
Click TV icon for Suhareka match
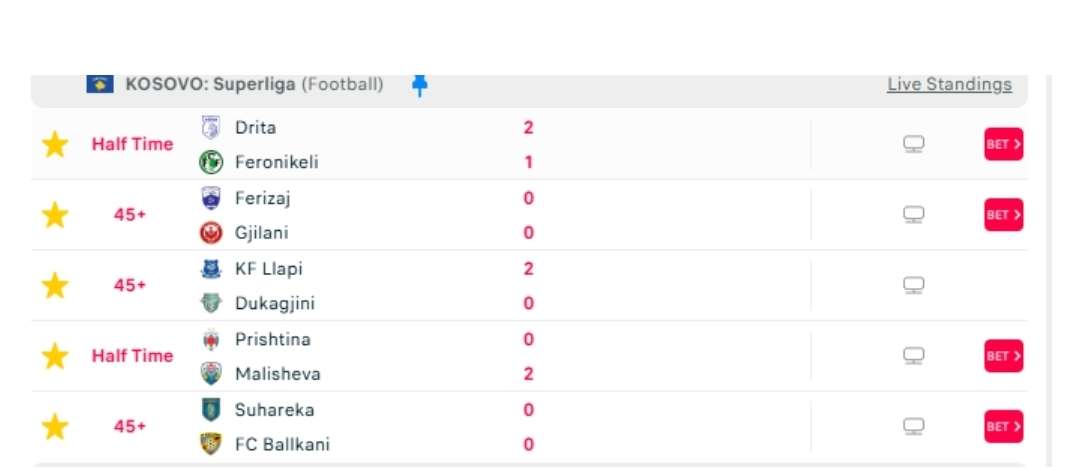(913, 426)
